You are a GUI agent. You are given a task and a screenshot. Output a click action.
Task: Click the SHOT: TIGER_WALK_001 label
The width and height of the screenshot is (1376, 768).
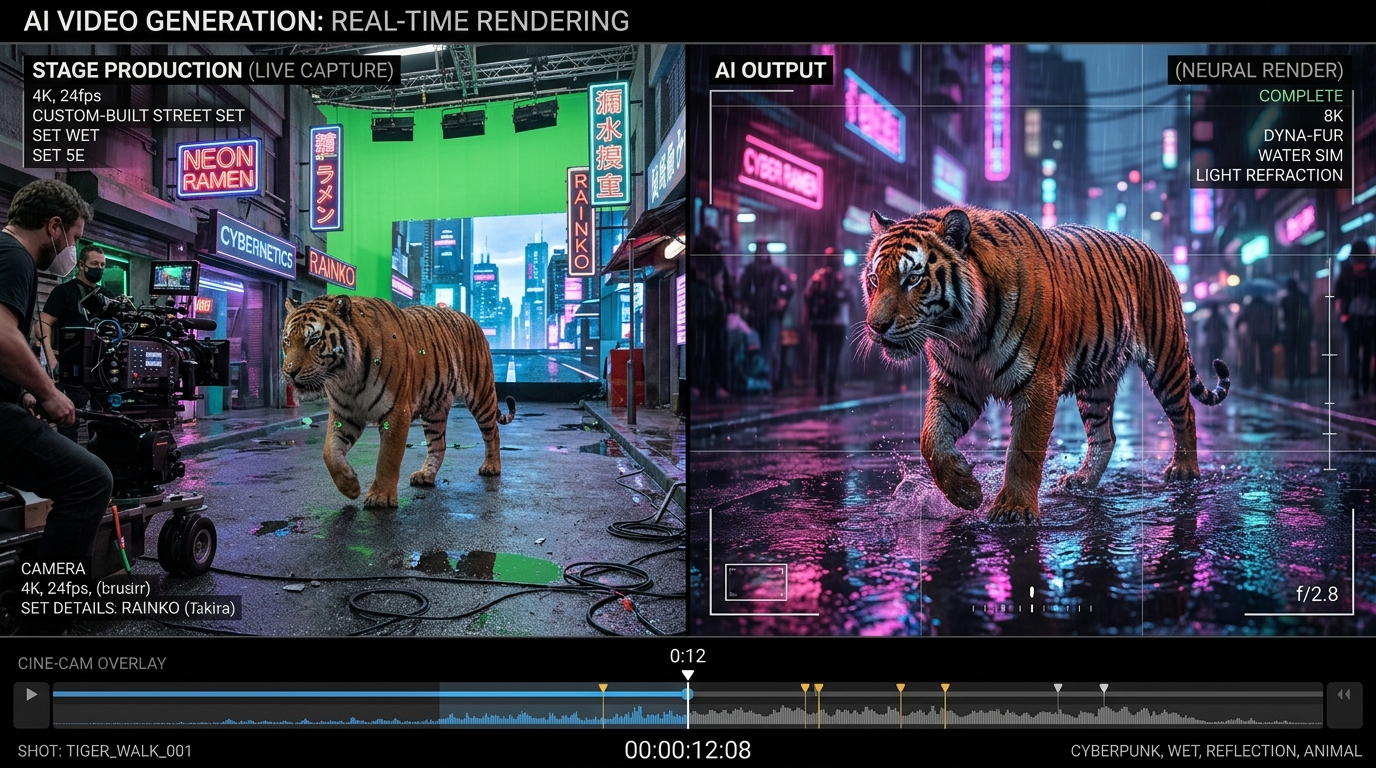point(105,751)
